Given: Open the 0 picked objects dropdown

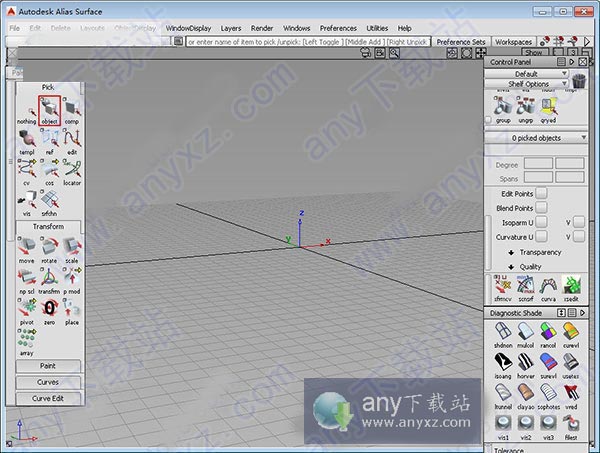Looking at the screenshot, I should (536, 138).
